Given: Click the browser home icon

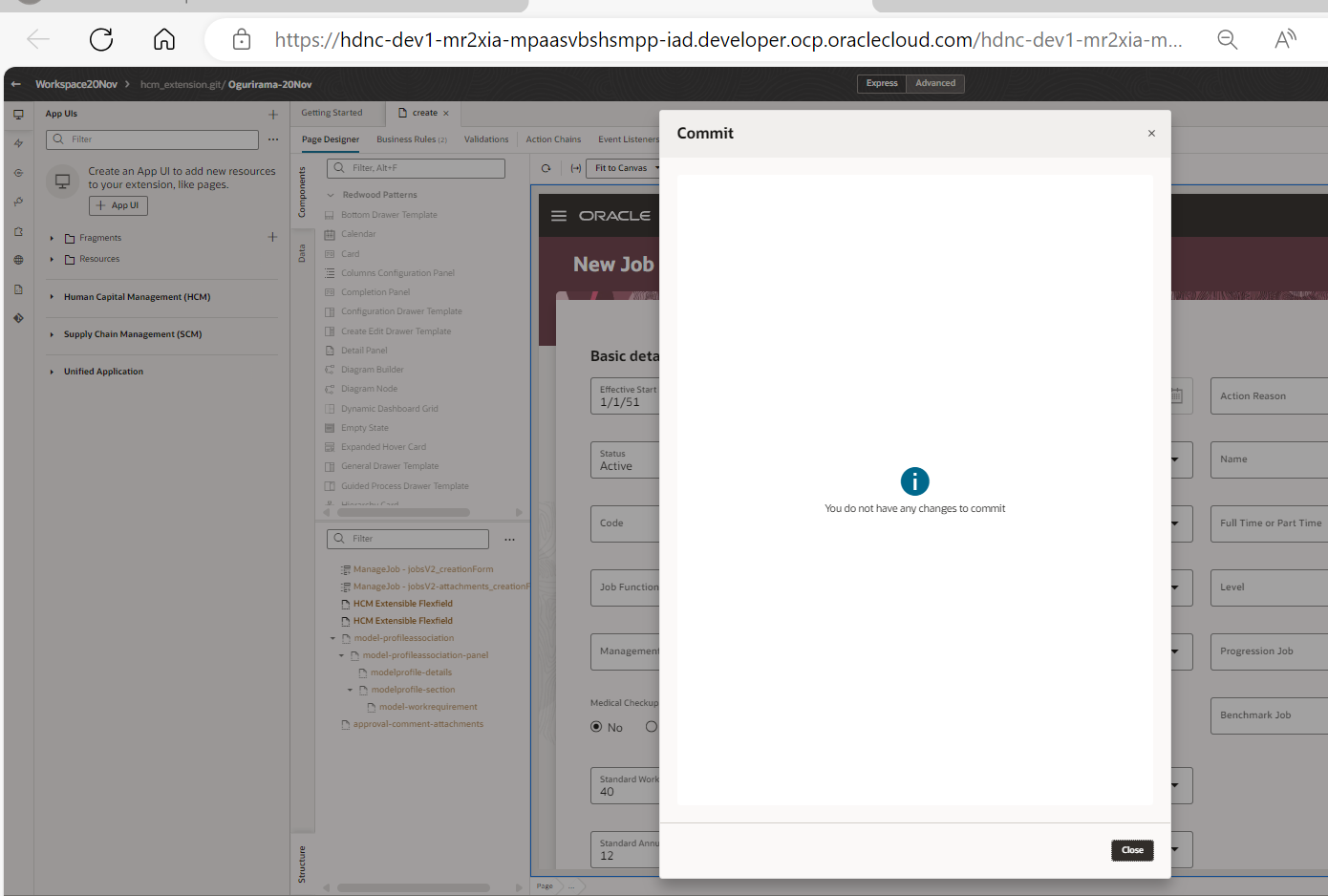Looking at the screenshot, I should 164,39.
